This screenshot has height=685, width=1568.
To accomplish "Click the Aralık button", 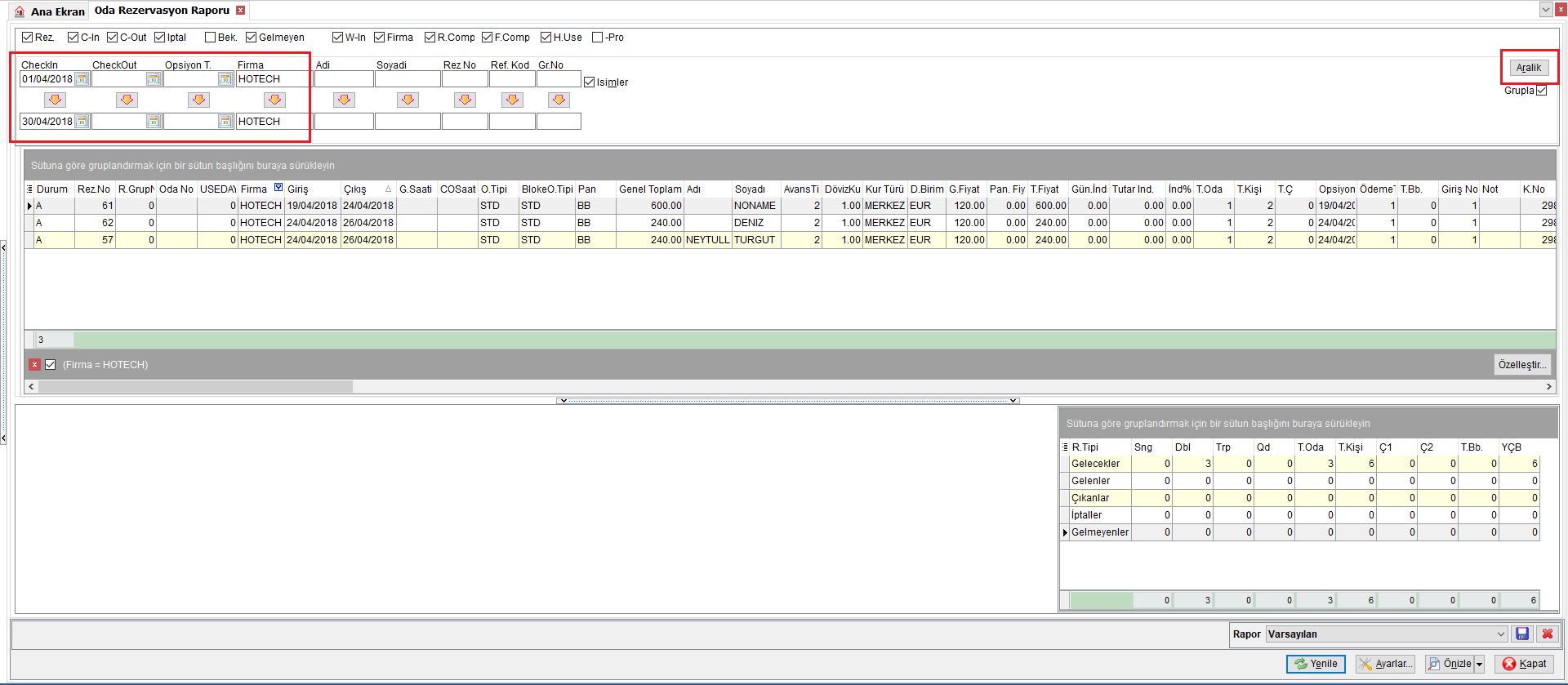I will click(x=1529, y=68).
